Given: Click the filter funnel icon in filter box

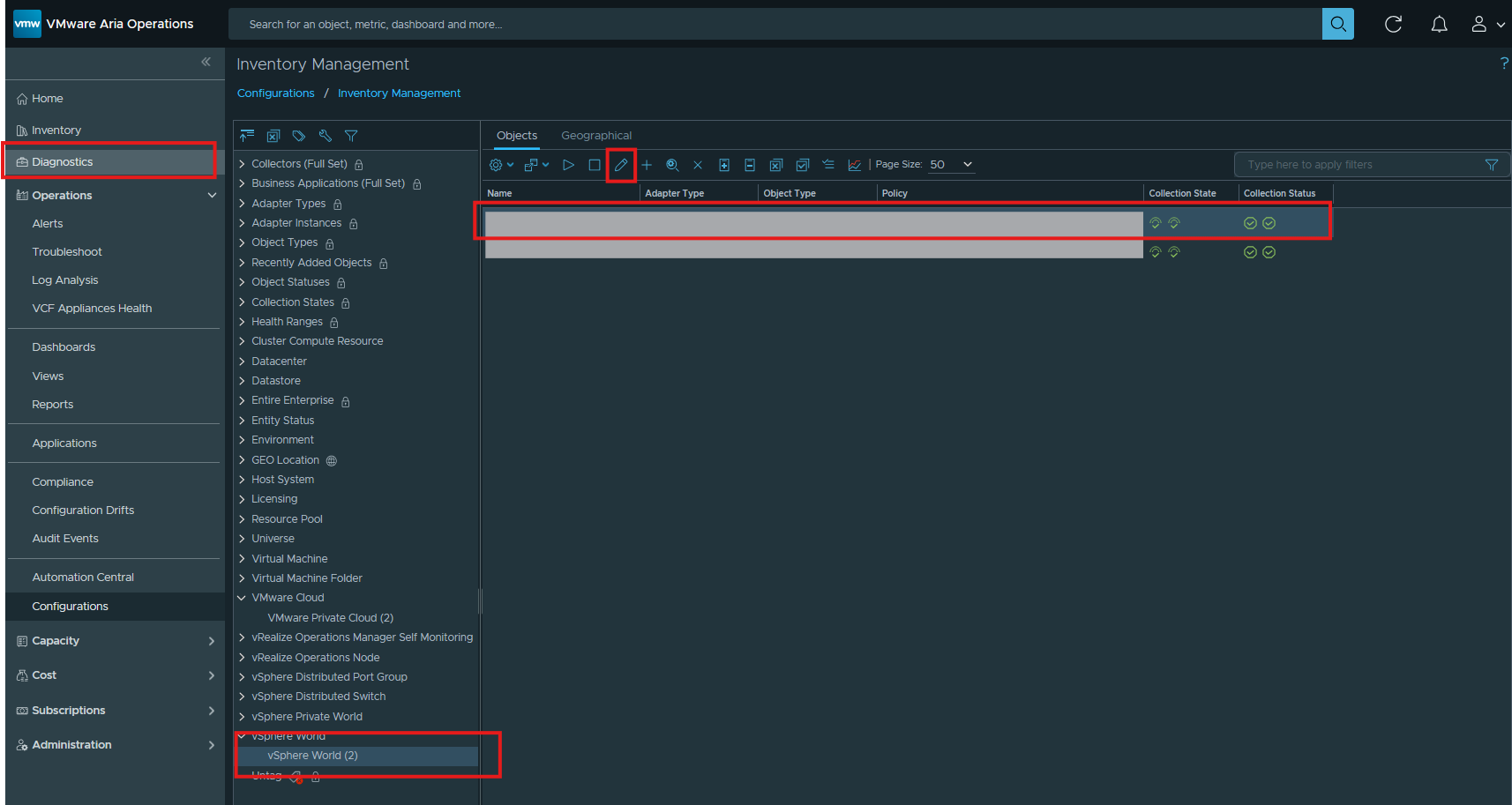Looking at the screenshot, I should [x=1492, y=165].
